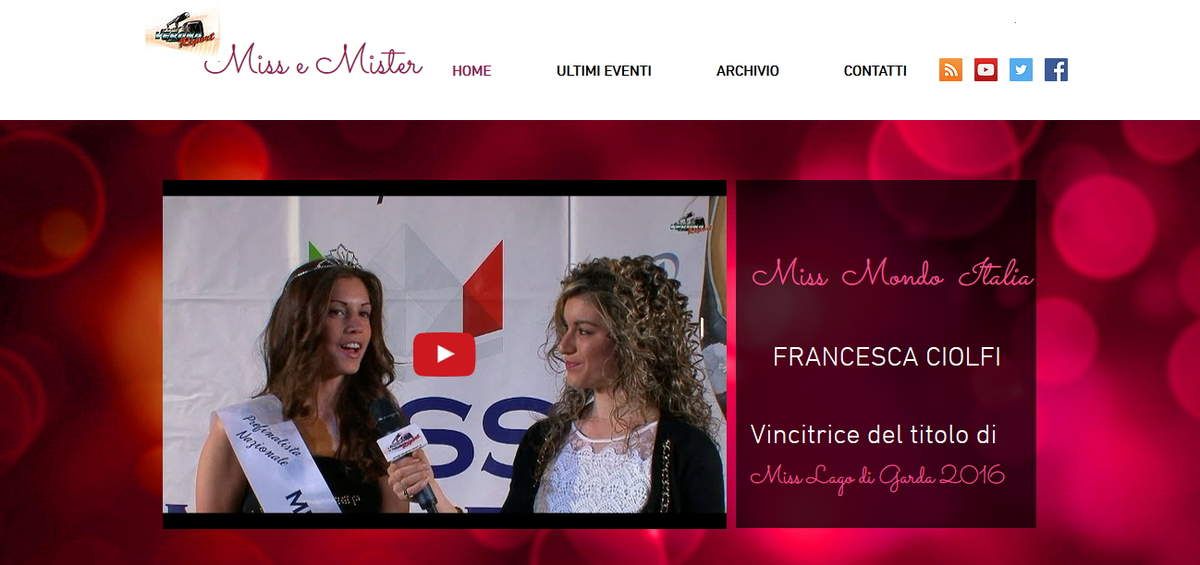1200x565 pixels.
Task: Click the Miss Lago di Garda 2016 text
Action: coord(877,476)
